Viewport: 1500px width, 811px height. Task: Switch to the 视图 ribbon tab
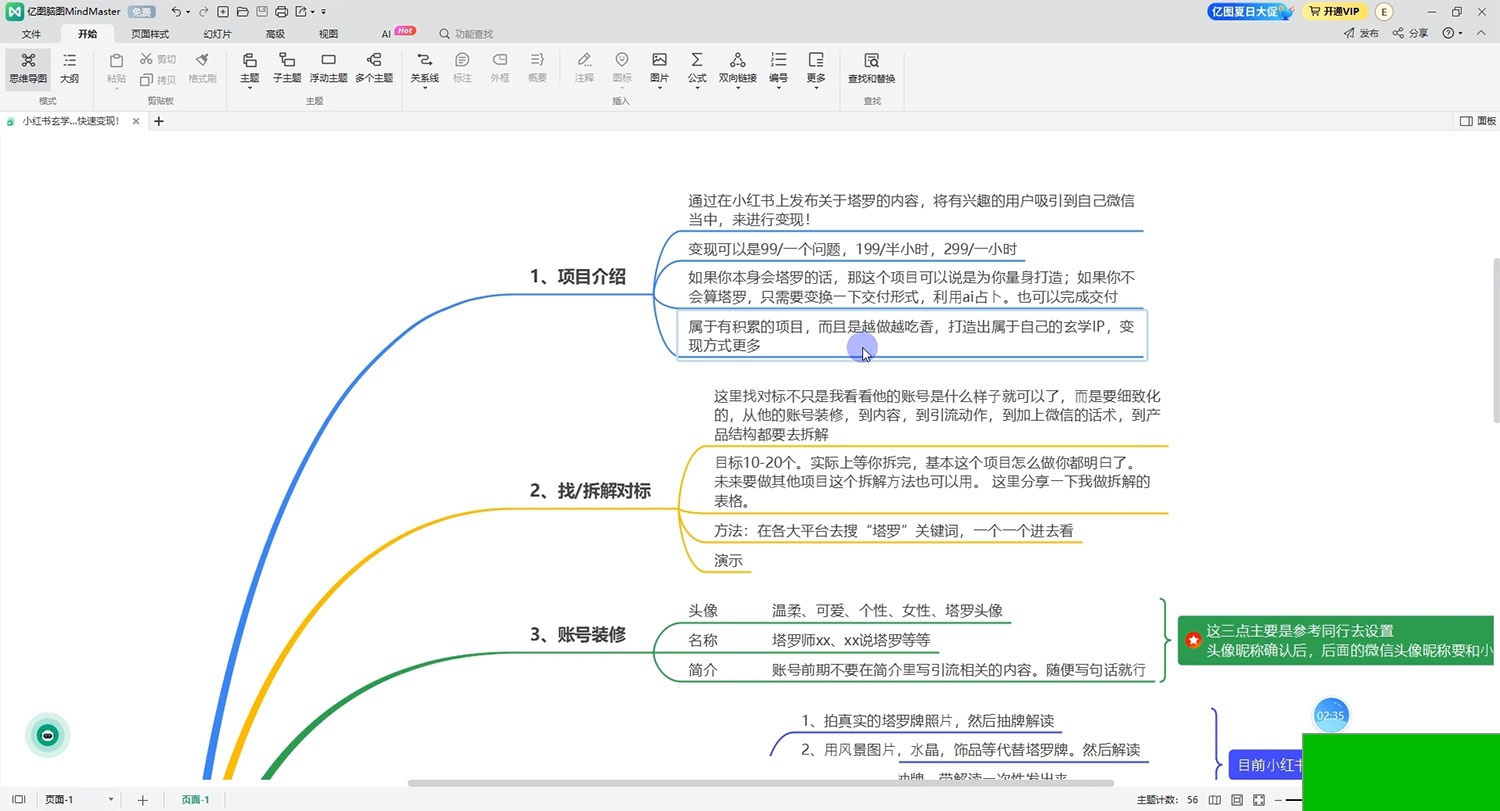328,34
